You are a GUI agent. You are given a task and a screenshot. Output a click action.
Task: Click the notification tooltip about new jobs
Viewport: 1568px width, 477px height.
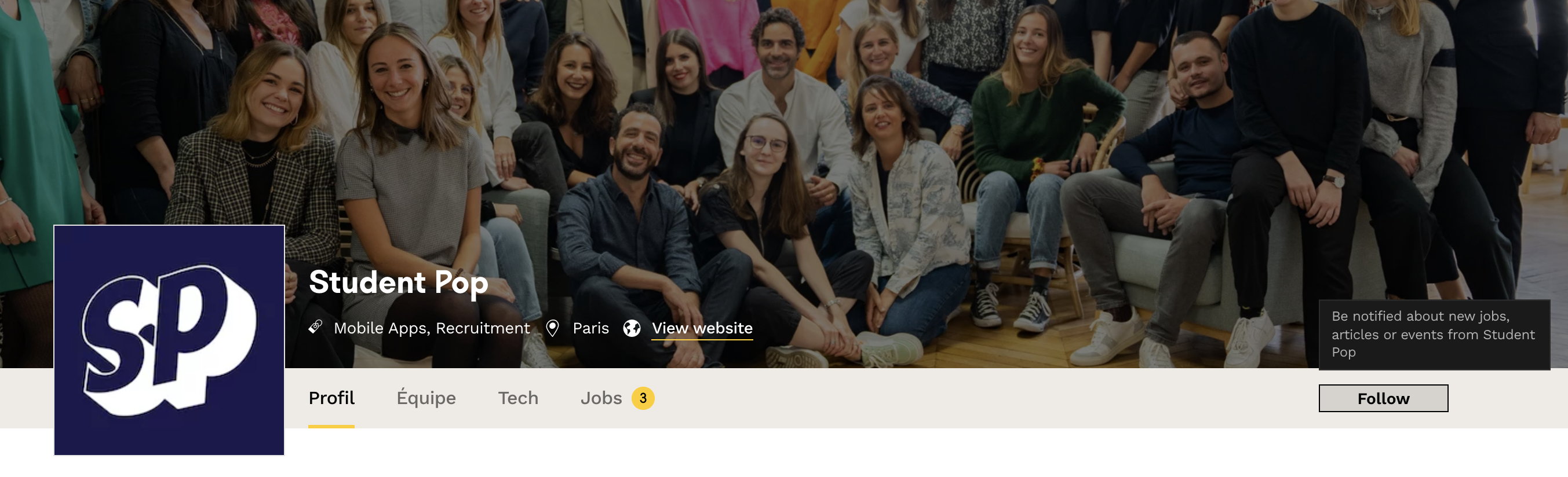(1434, 334)
